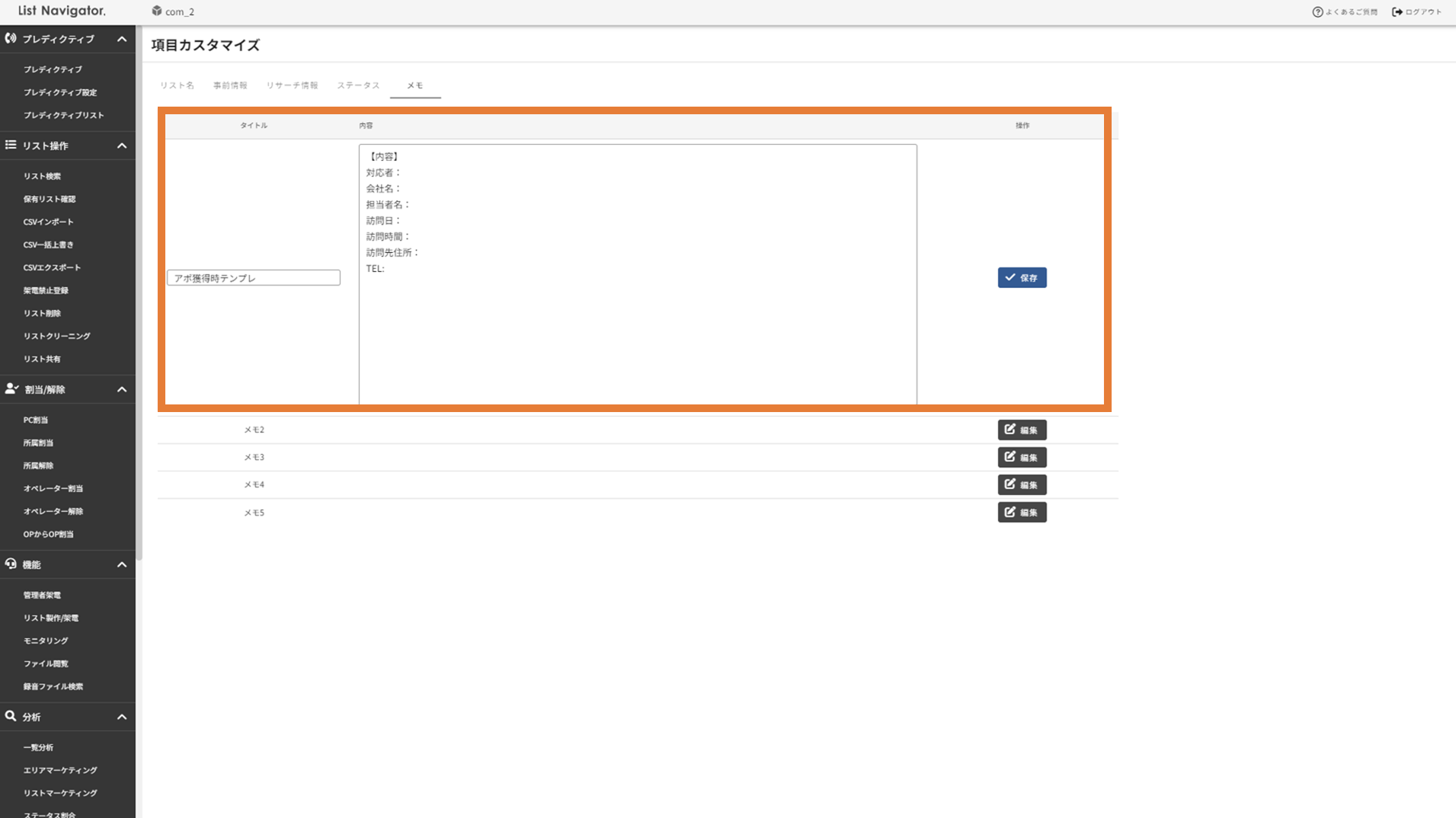Focus the memo title input field
This screenshot has height=818, width=1456.
(254, 278)
